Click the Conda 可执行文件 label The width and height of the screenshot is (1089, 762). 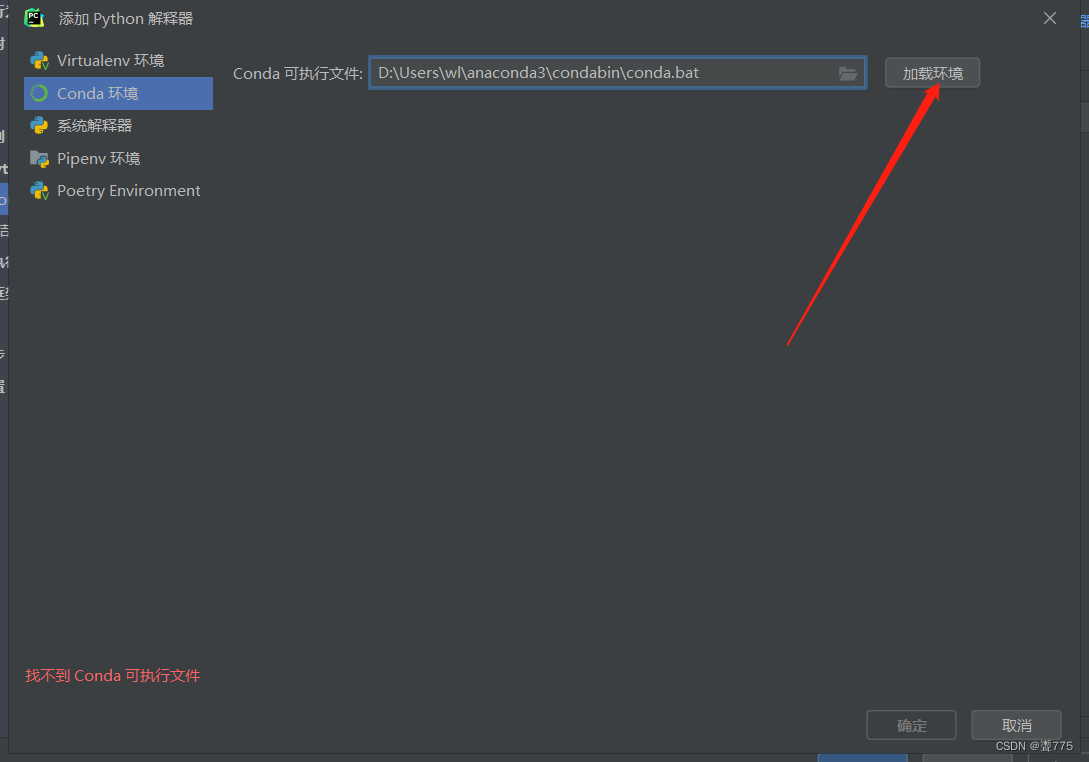click(297, 74)
